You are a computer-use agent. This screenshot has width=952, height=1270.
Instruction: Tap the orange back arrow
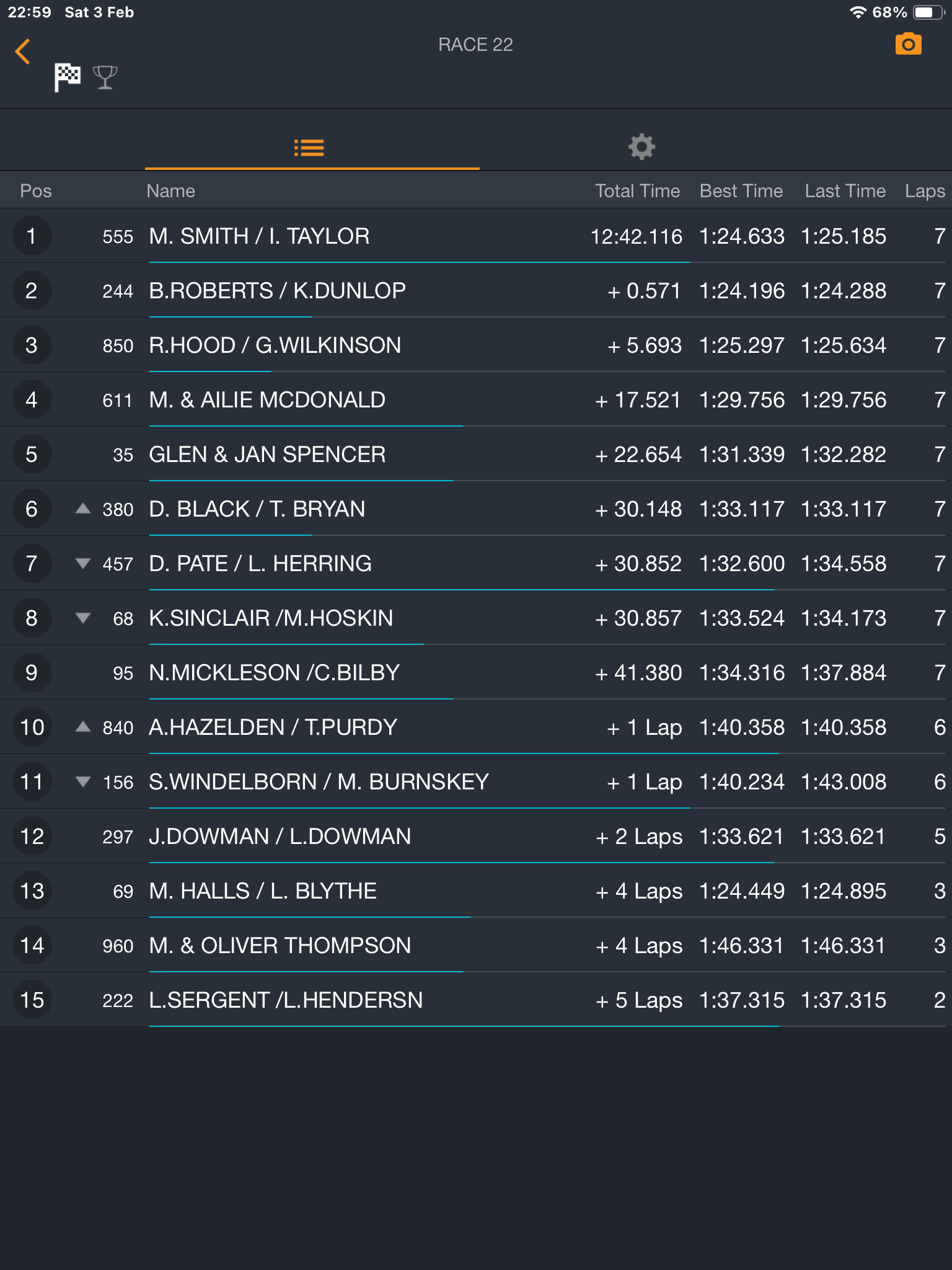[x=23, y=51]
